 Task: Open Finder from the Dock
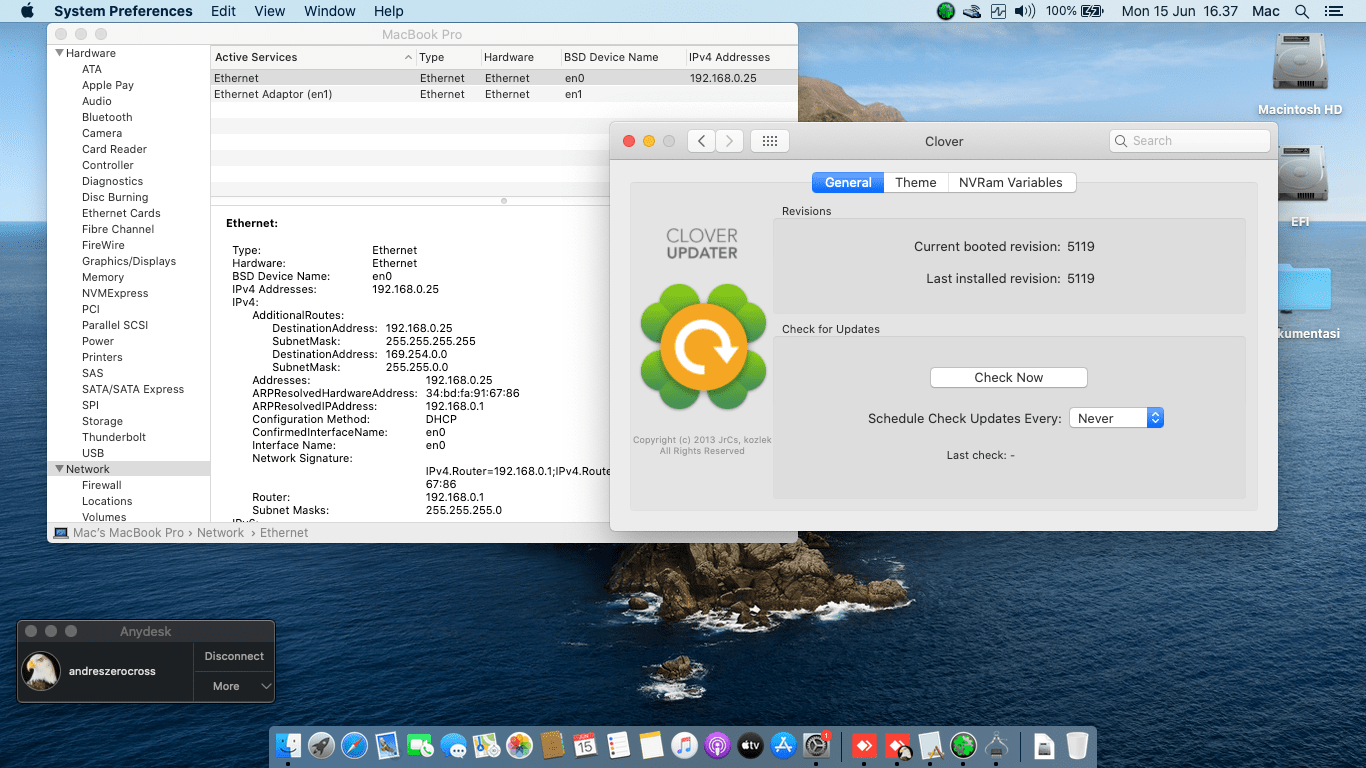[288, 745]
